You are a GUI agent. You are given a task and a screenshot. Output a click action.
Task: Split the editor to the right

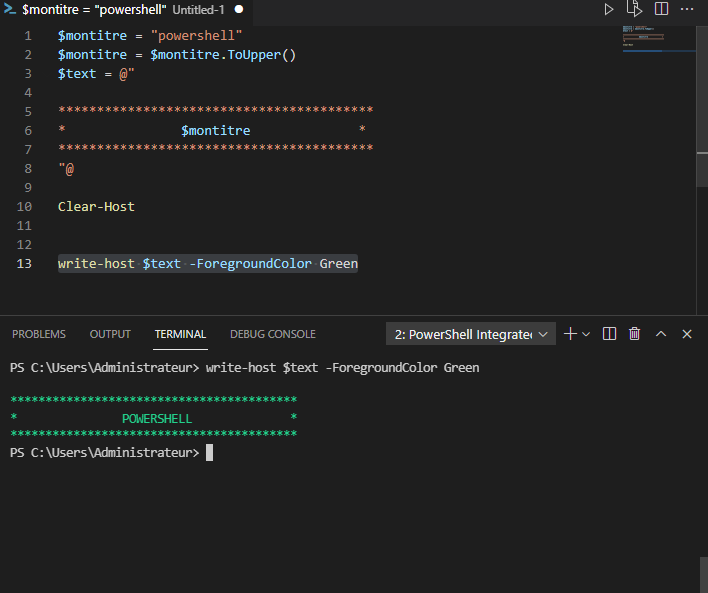661,9
